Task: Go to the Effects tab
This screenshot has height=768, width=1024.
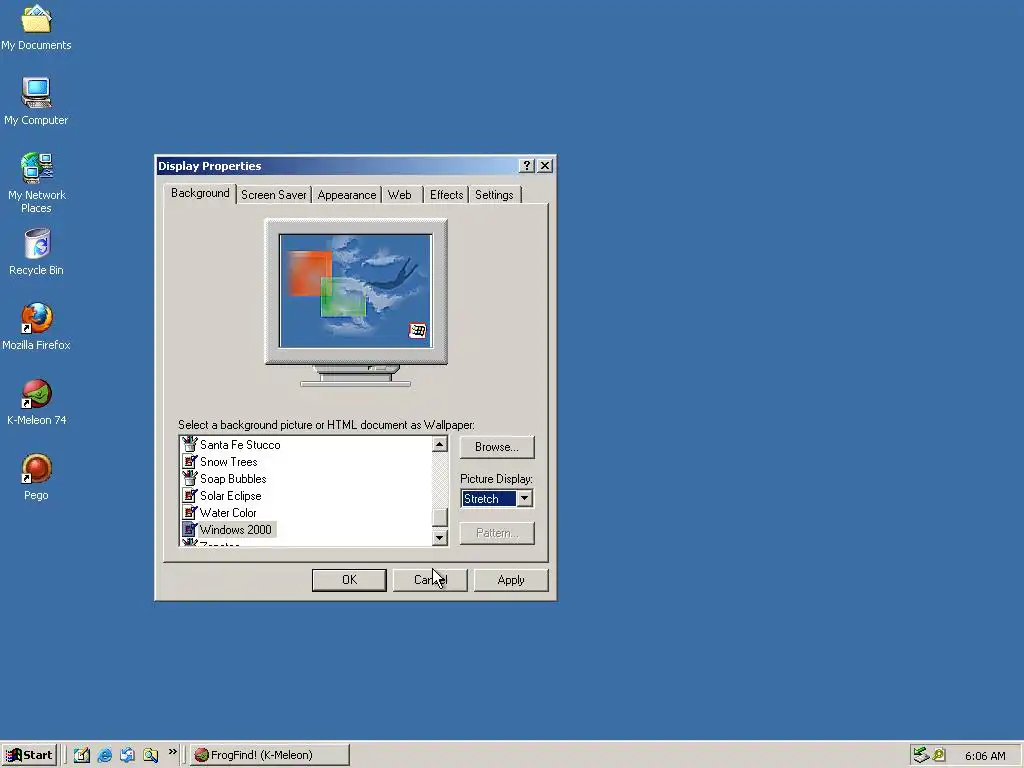Action: coord(446,195)
